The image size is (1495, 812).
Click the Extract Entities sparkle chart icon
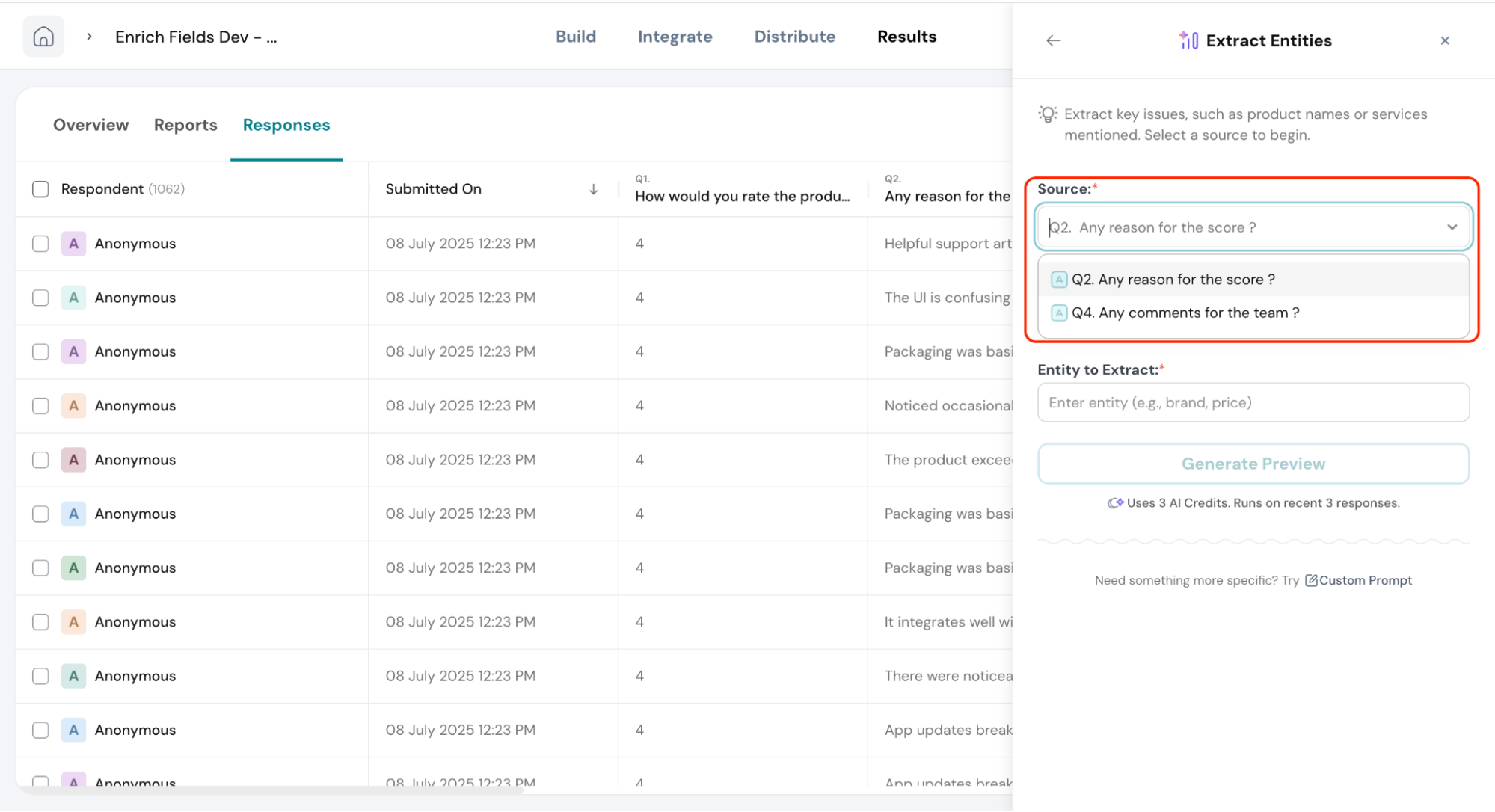tap(1188, 40)
